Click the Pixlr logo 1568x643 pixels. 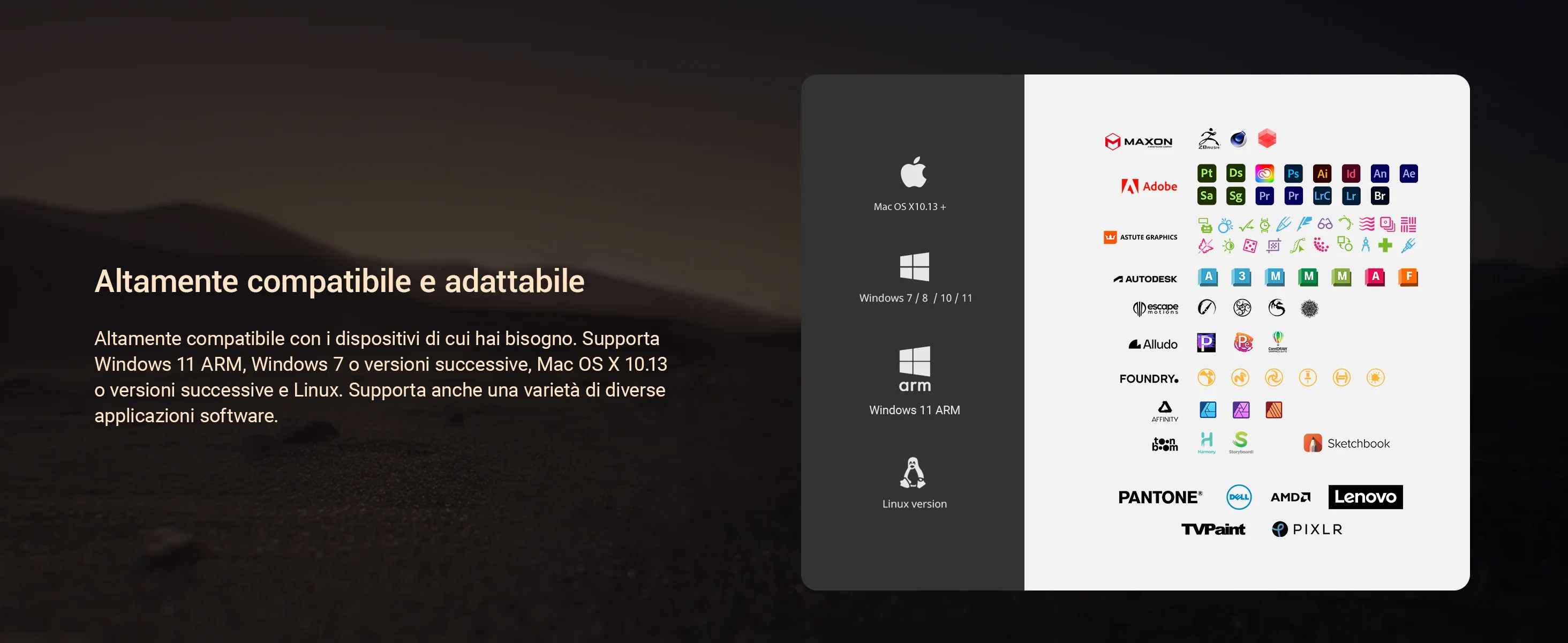1307,529
